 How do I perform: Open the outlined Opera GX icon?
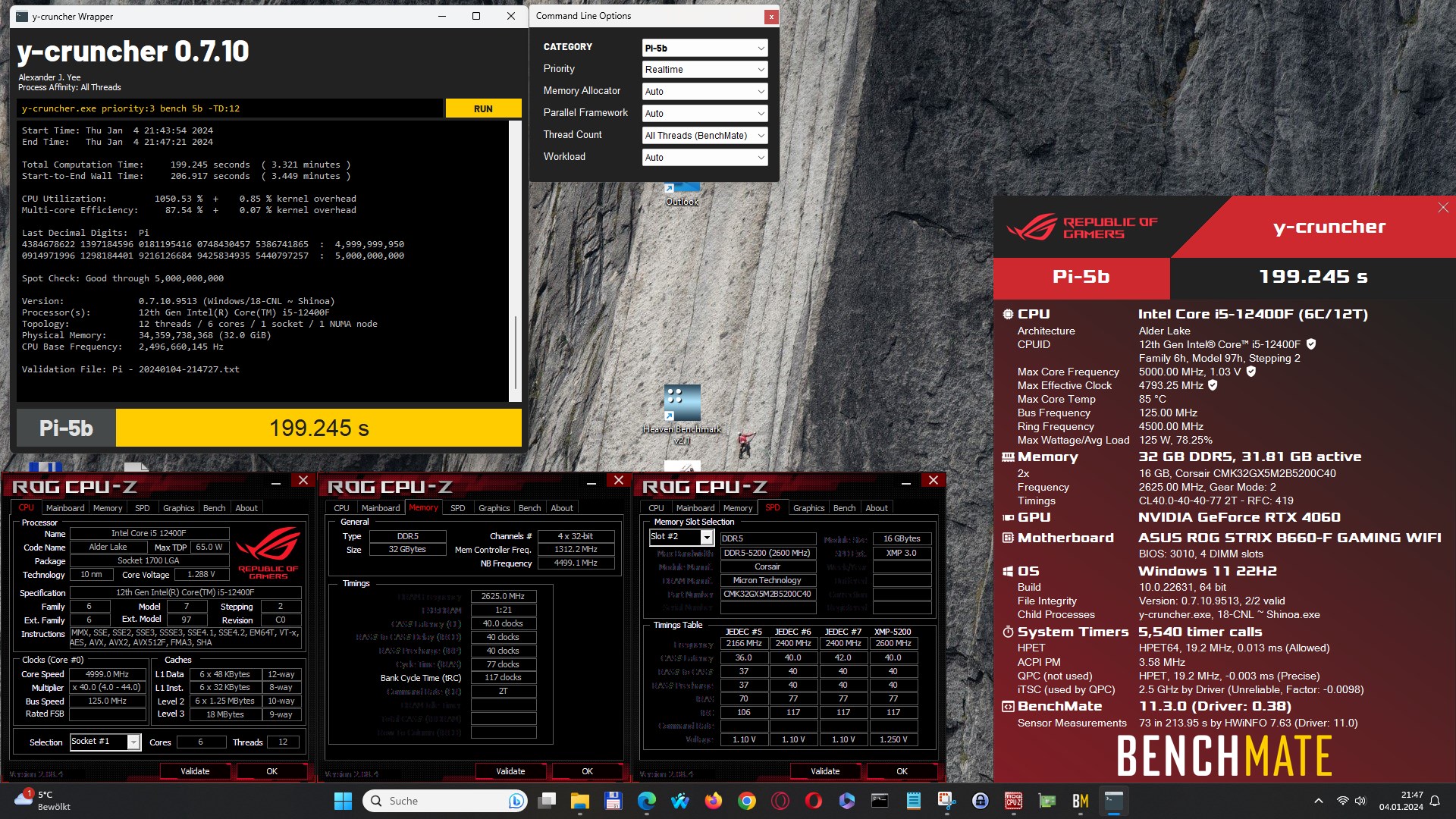point(780,801)
